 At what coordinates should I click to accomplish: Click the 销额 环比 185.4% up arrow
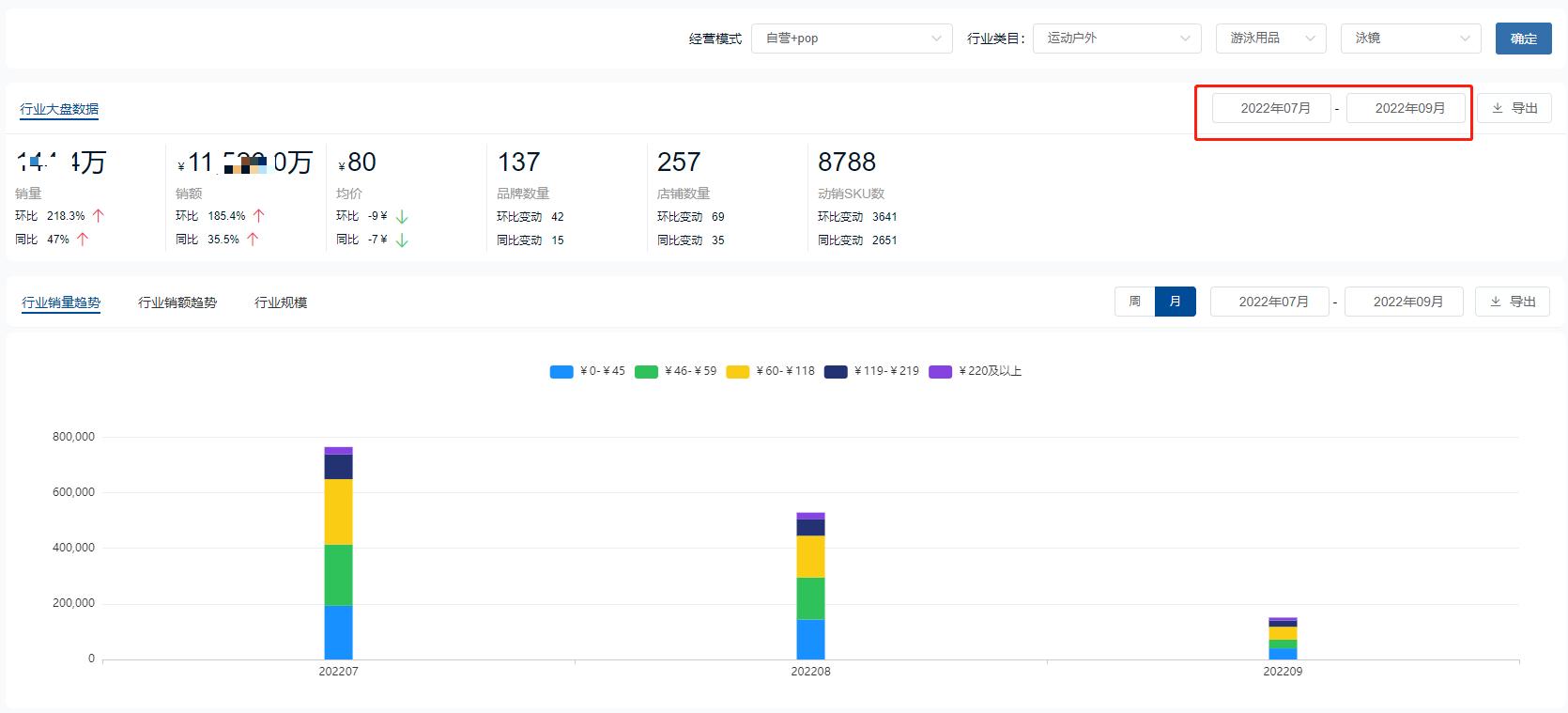(259, 215)
